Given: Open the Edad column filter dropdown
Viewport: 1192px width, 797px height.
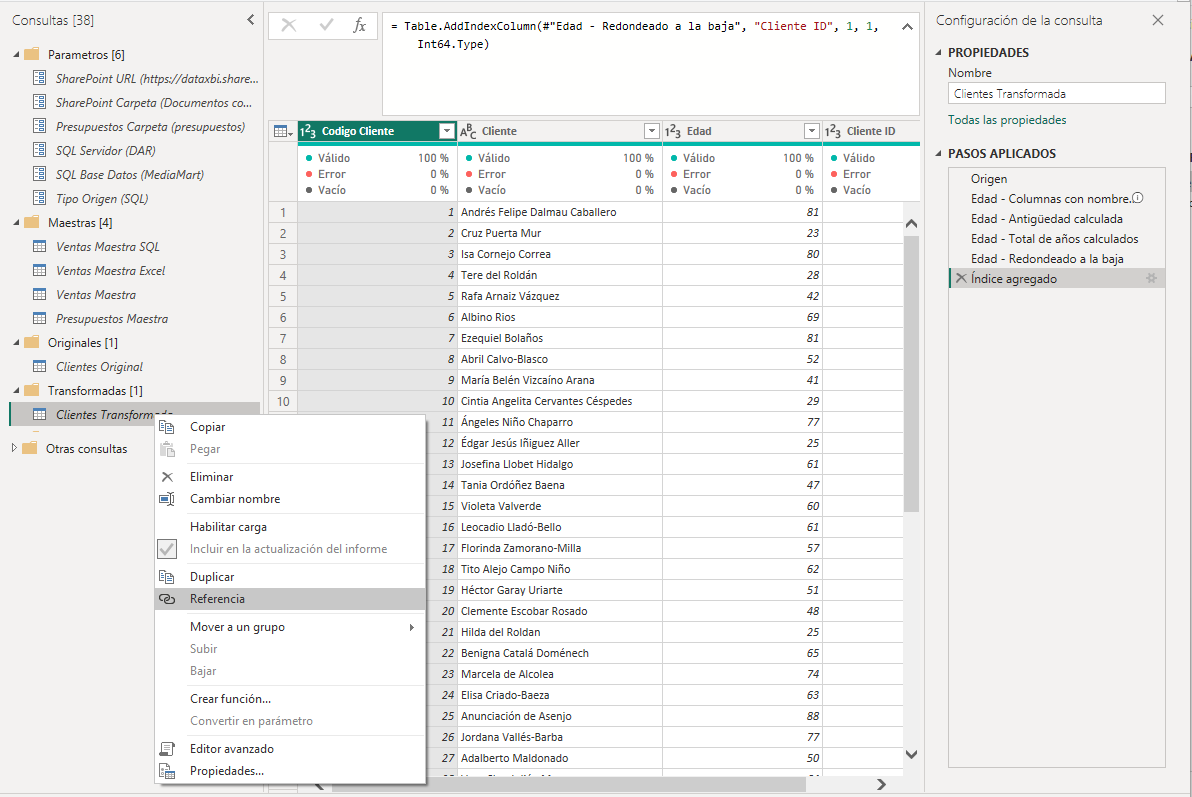Looking at the screenshot, I should [x=812, y=132].
